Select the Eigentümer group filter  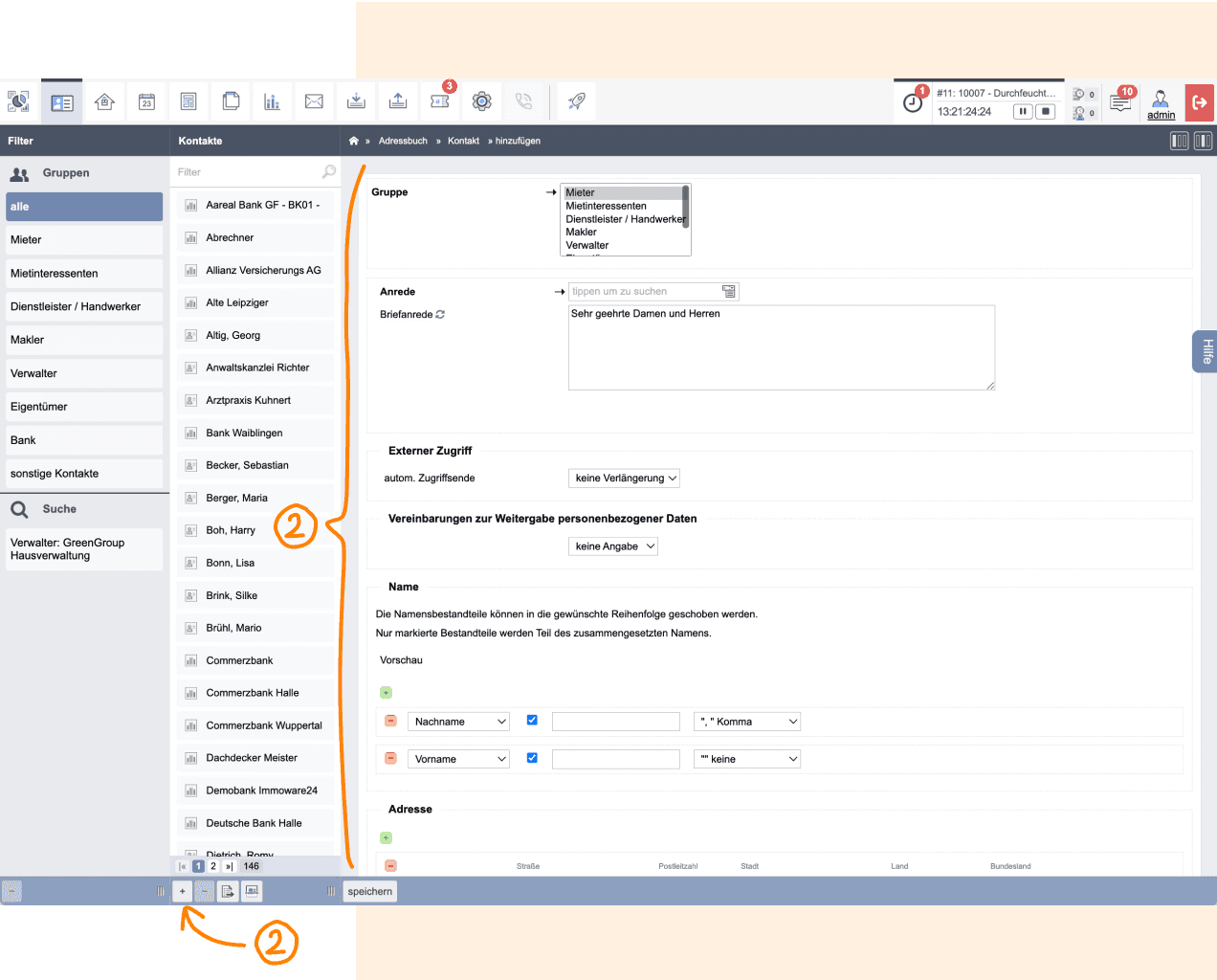(x=84, y=407)
